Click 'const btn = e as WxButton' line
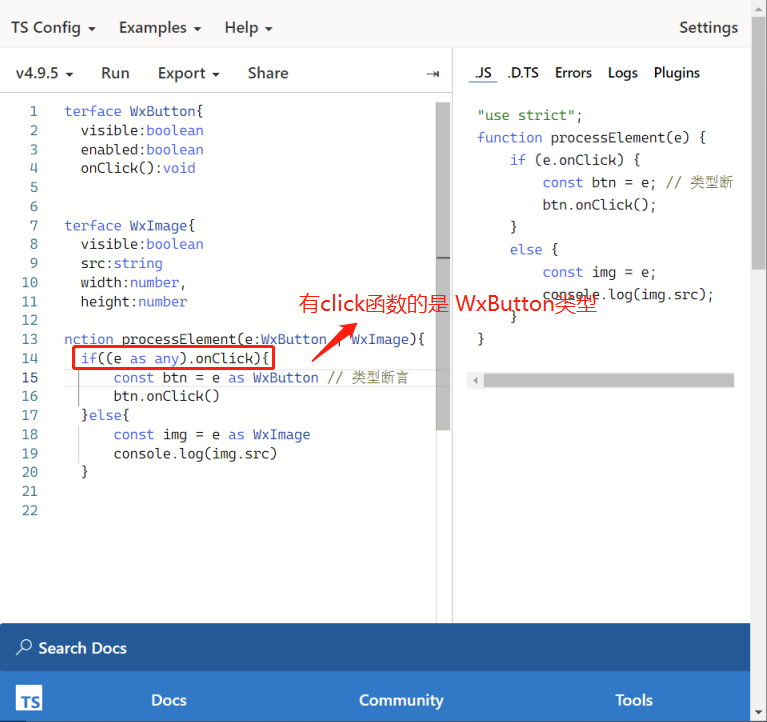This screenshot has height=722, width=767. 216,378
